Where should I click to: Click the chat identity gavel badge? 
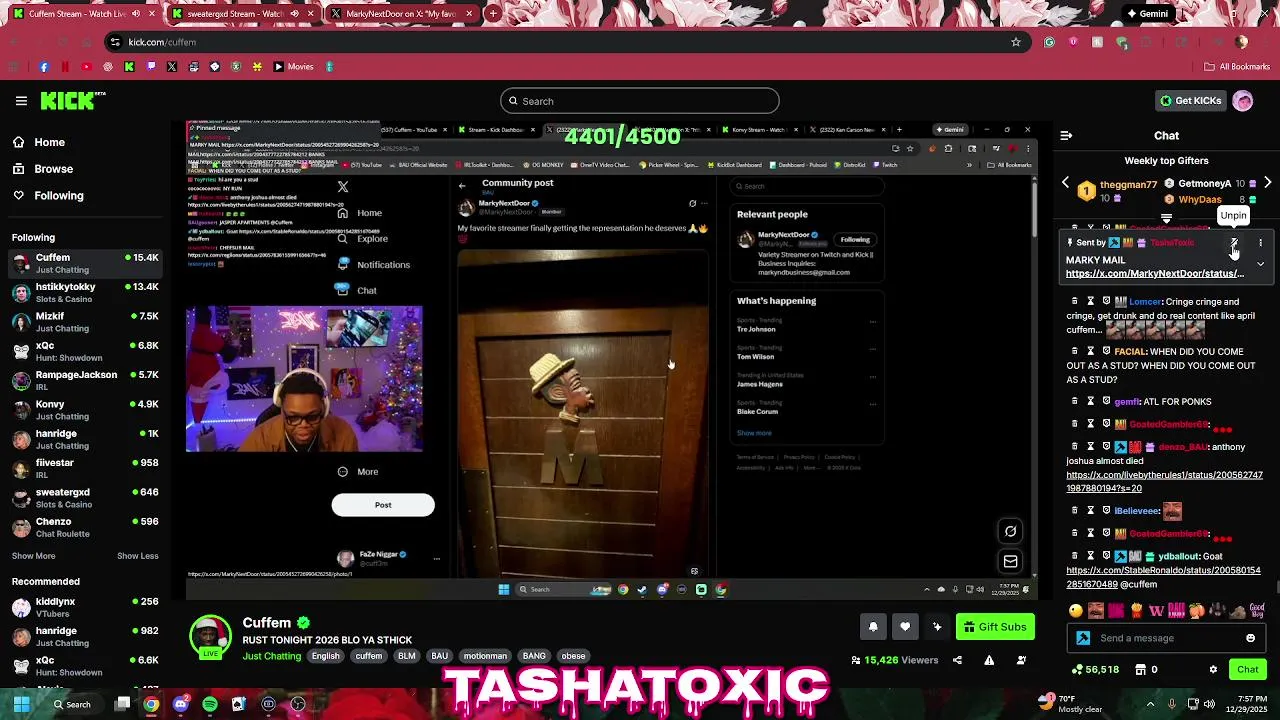[1083, 638]
